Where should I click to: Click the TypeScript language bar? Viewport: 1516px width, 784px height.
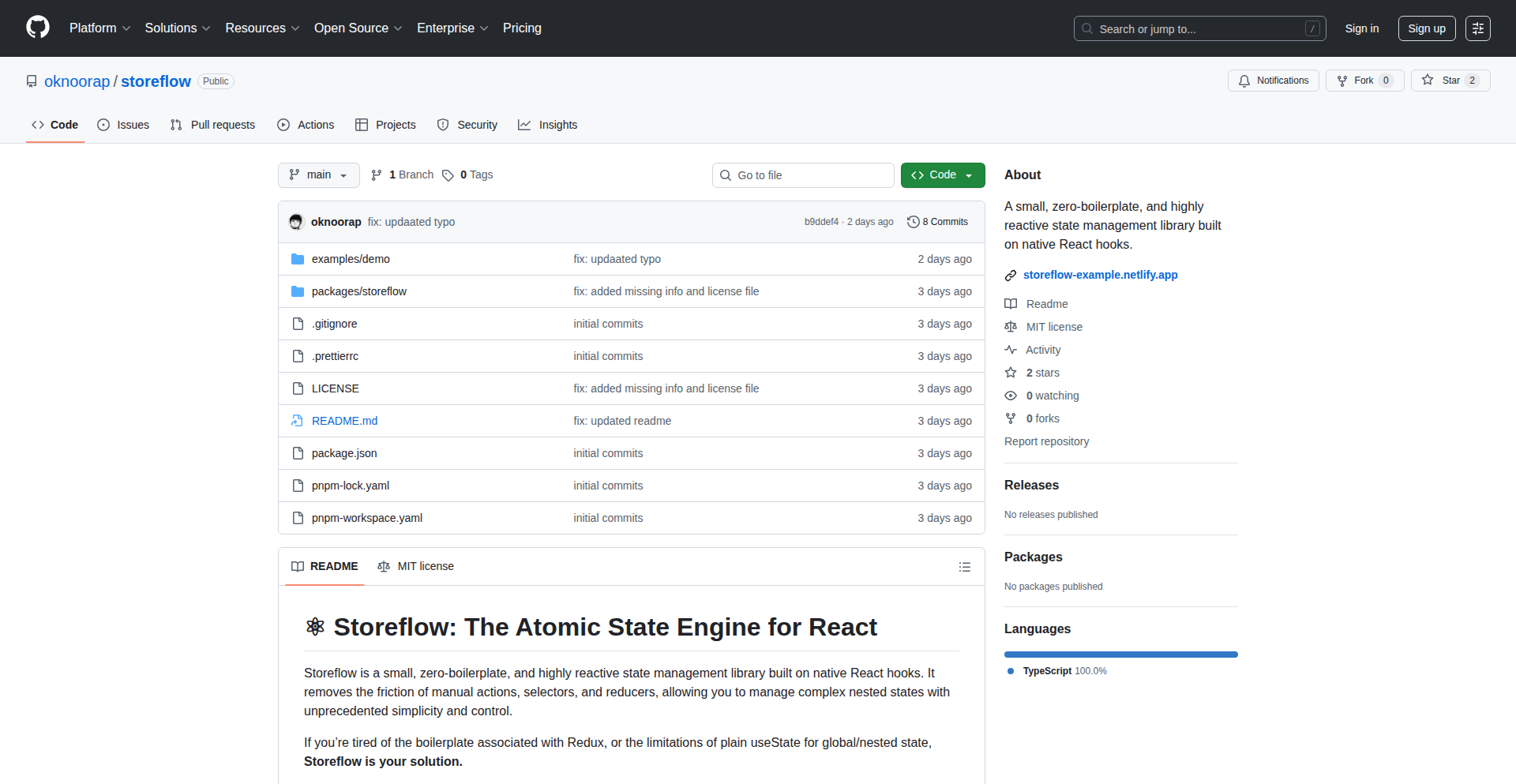(1120, 655)
